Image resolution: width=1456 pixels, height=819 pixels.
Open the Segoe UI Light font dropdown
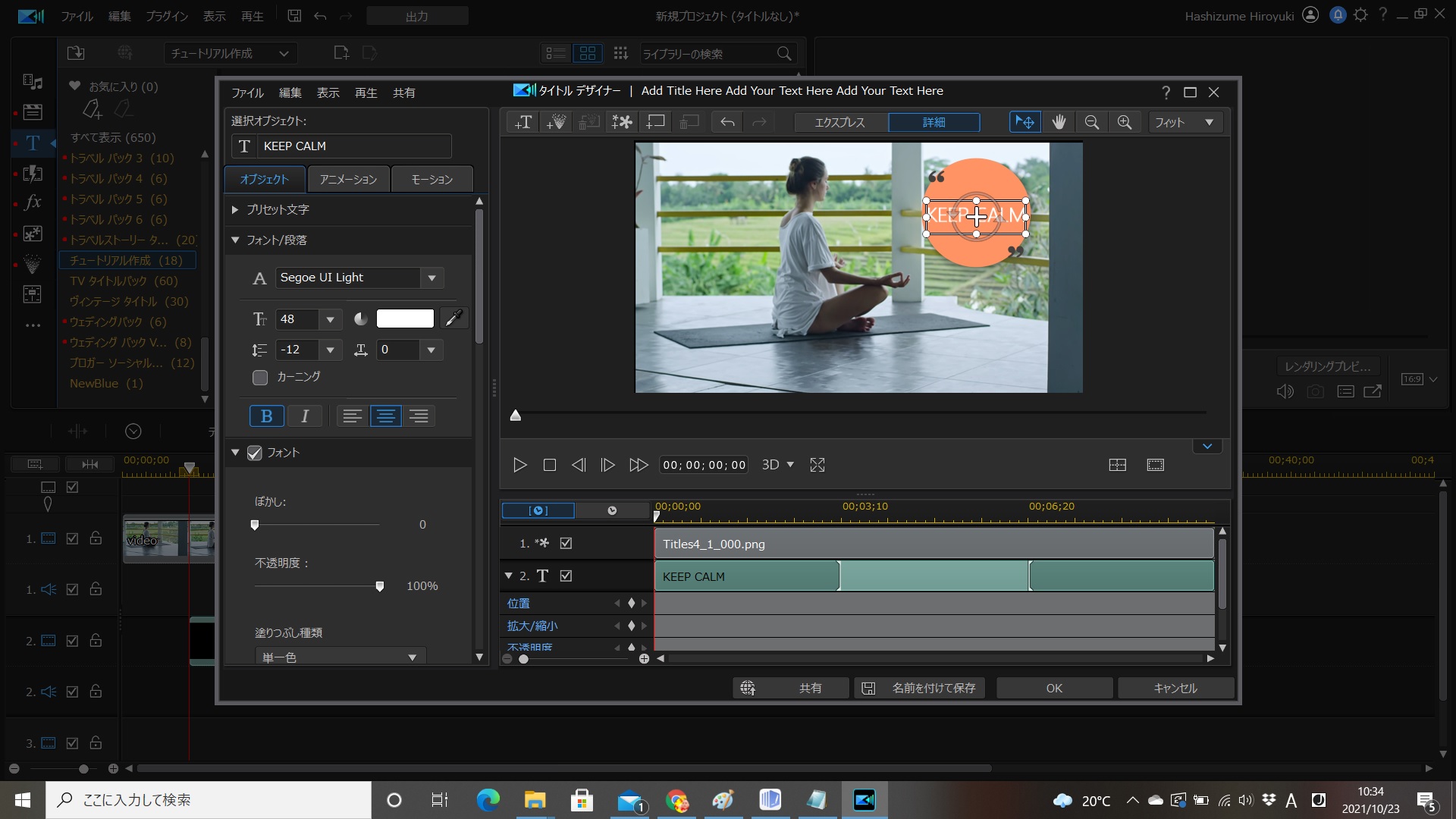click(x=431, y=278)
